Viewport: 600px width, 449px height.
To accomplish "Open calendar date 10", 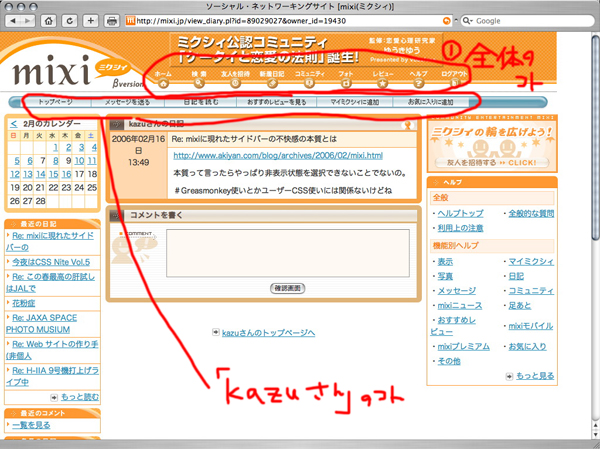I will [x=79, y=161].
